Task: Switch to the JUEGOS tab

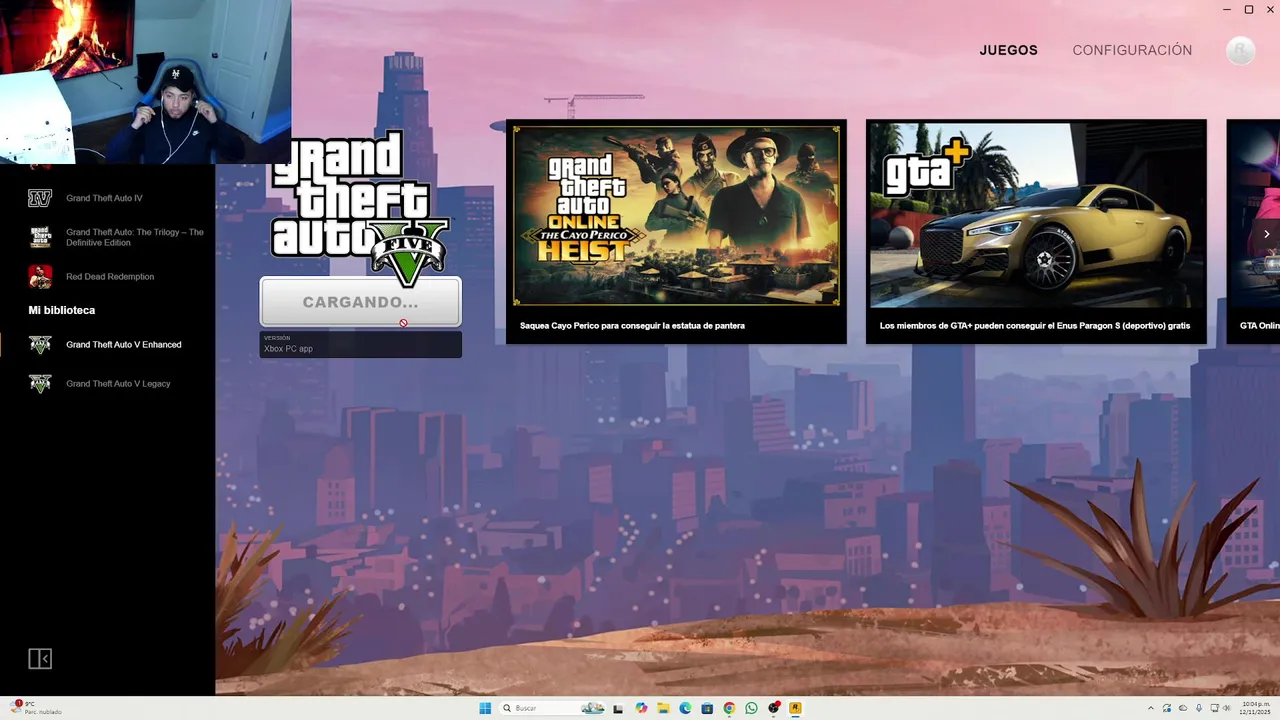Action: [1008, 50]
